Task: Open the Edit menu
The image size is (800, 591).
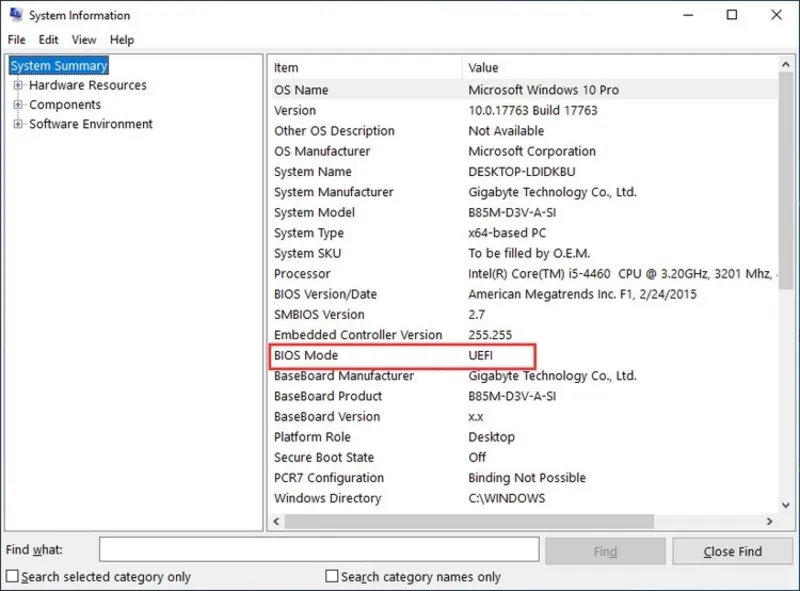Action: 48,40
